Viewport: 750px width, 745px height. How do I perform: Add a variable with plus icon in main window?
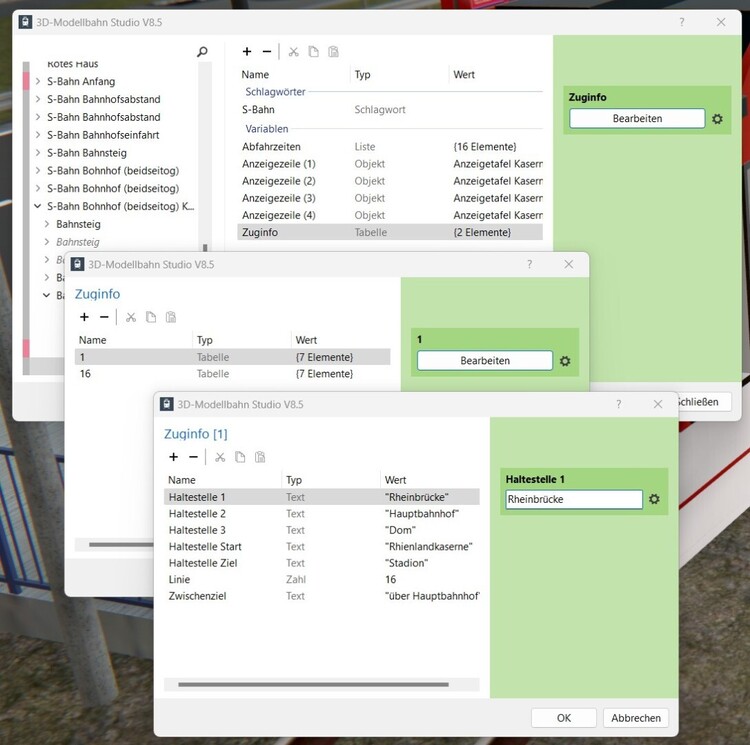[x=247, y=52]
